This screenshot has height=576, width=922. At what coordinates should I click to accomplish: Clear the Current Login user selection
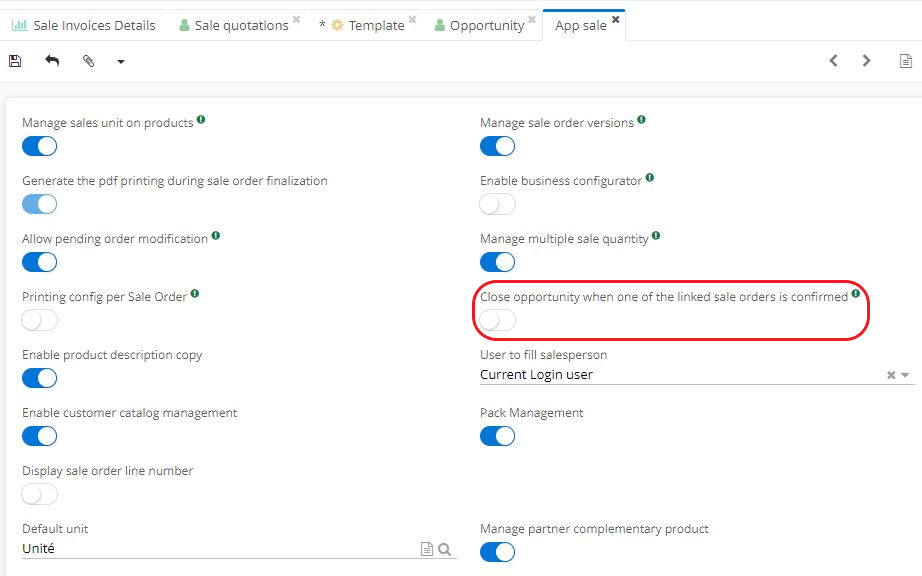coord(891,375)
